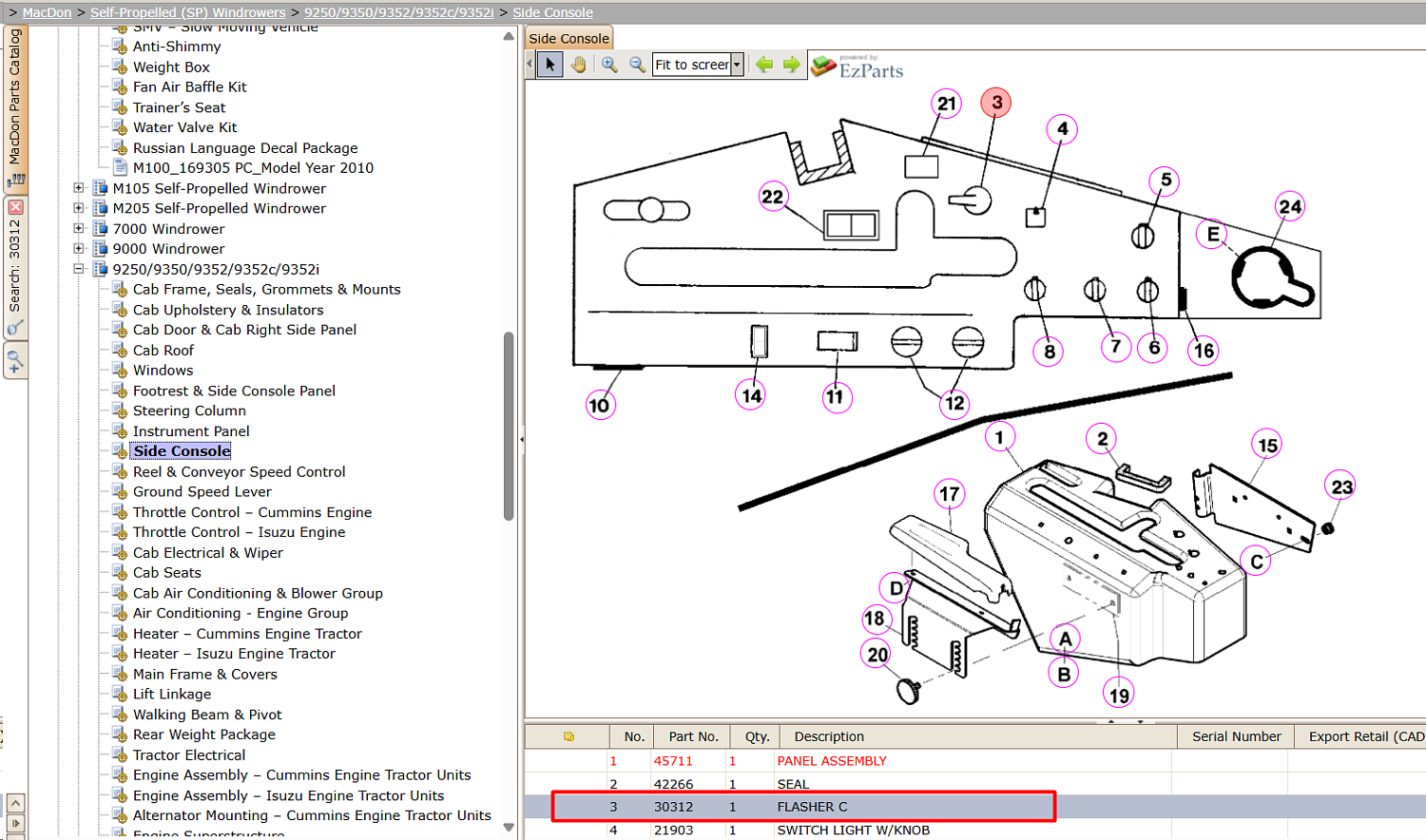Click the tree scrollbar up arrow
This screenshot has height=840, width=1426.
(509, 36)
